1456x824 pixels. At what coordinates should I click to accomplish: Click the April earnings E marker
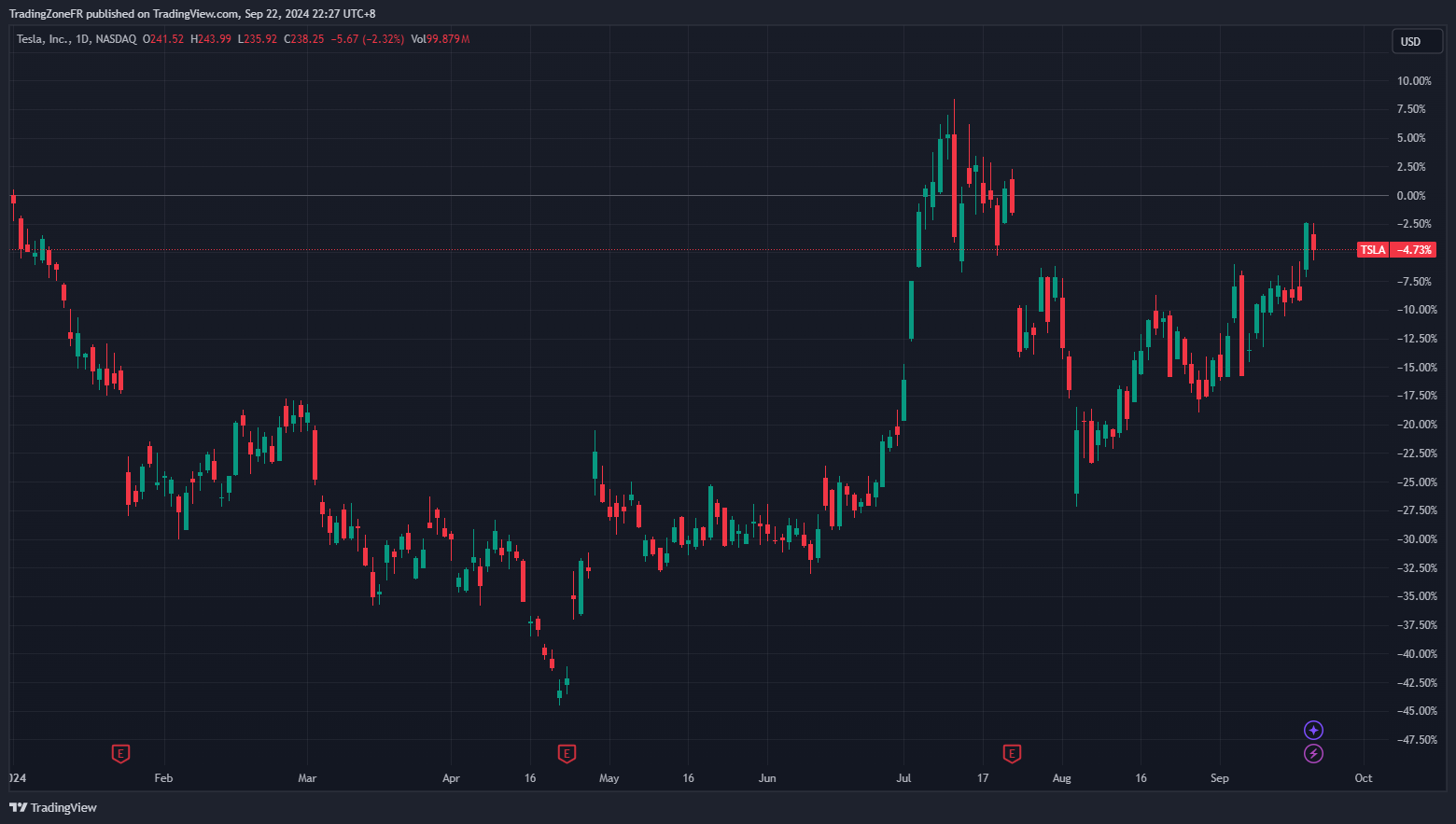(x=567, y=753)
